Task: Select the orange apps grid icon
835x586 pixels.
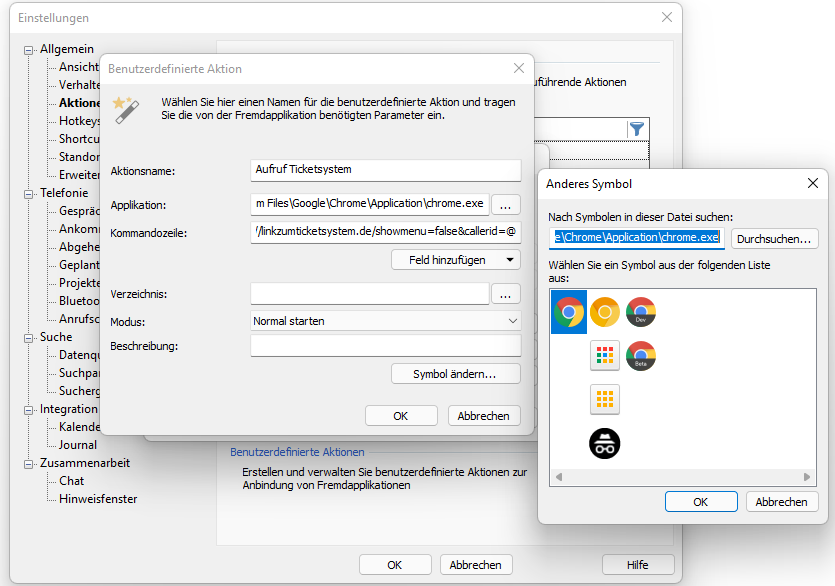Action: click(604, 399)
